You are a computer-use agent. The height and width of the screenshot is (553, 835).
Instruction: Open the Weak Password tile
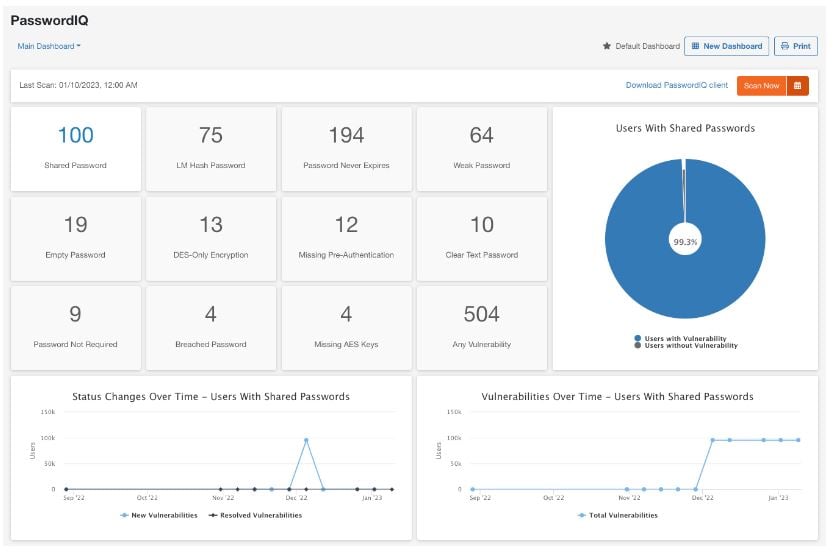pyautogui.click(x=481, y=148)
